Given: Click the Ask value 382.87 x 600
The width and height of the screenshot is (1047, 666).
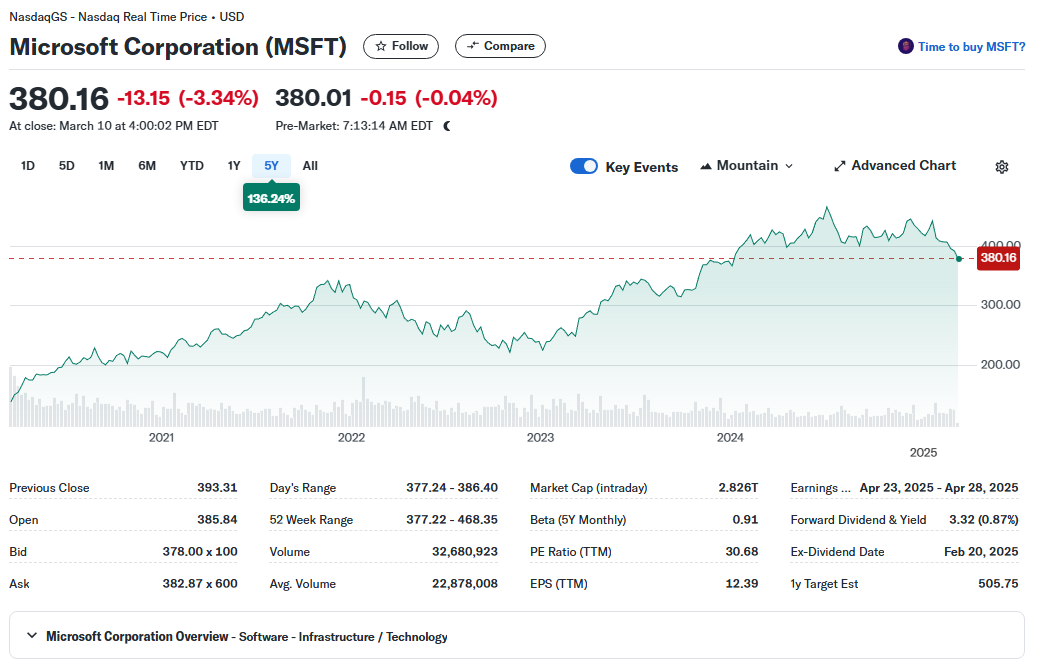Looking at the screenshot, I should (x=200, y=584).
